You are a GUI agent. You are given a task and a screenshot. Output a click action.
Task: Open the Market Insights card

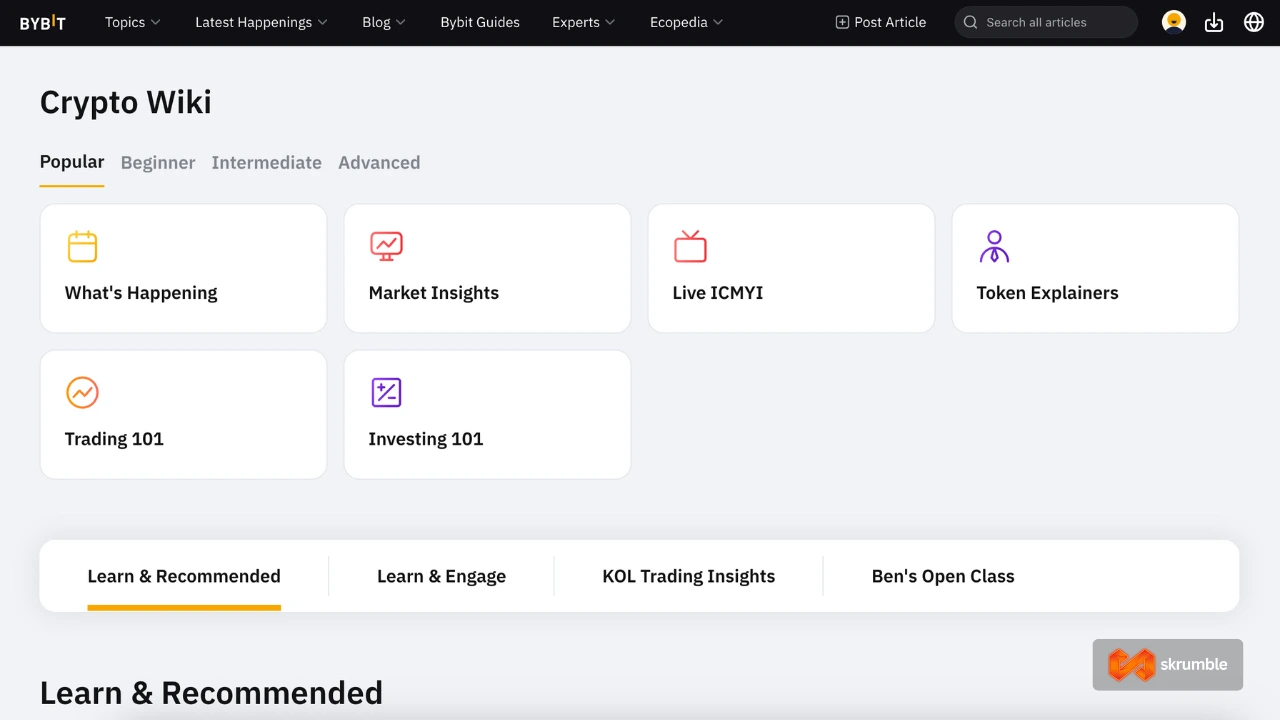487,268
